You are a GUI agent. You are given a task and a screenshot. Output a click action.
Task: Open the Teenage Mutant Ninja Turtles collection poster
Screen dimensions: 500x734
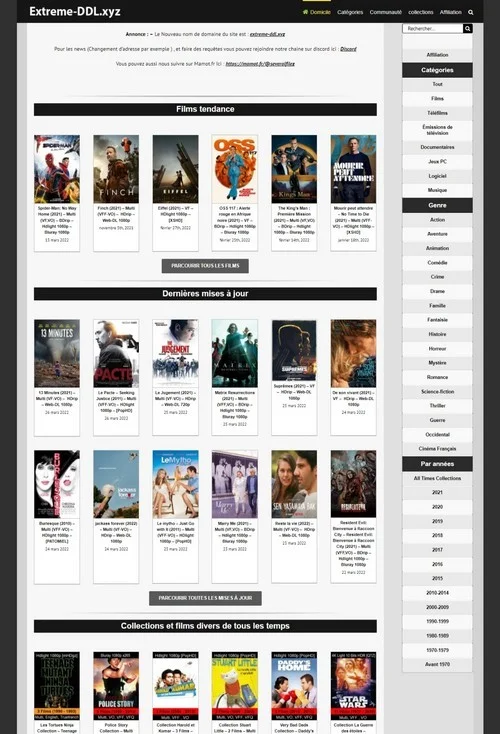click(x=57, y=686)
